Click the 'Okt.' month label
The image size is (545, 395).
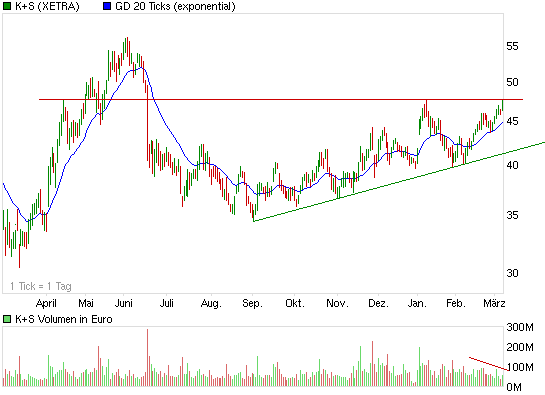[295, 303]
